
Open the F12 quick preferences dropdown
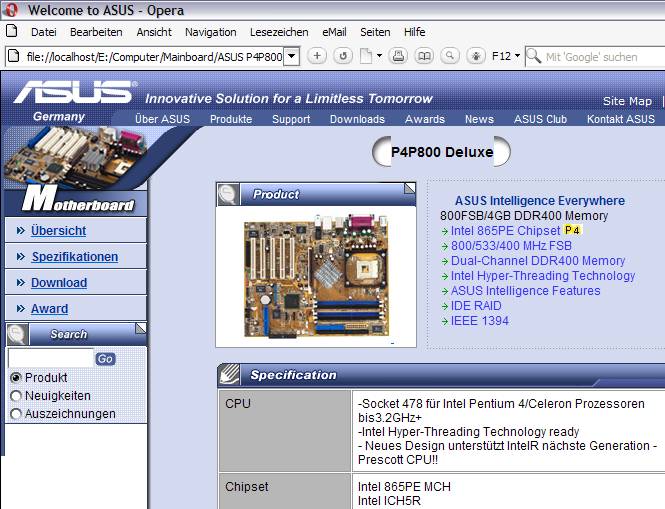[x=506, y=56]
